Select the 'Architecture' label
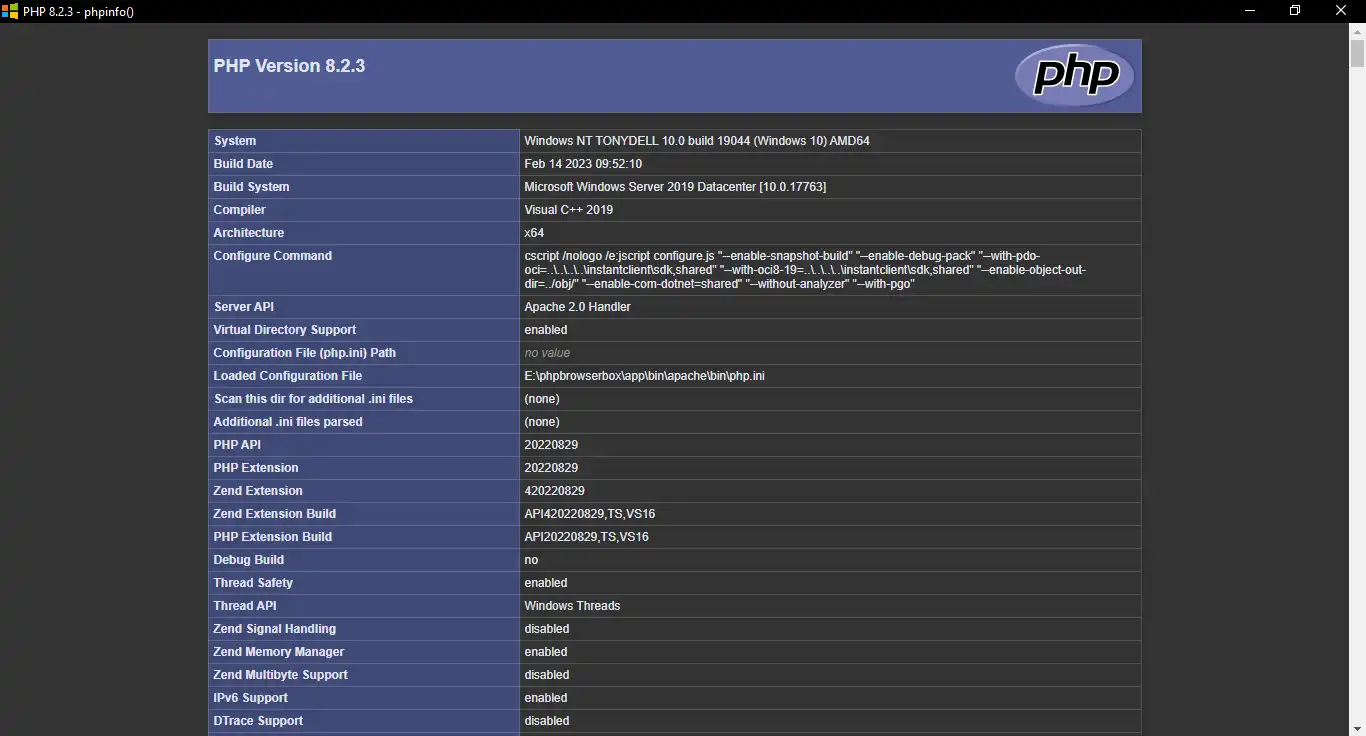 coord(248,233)
